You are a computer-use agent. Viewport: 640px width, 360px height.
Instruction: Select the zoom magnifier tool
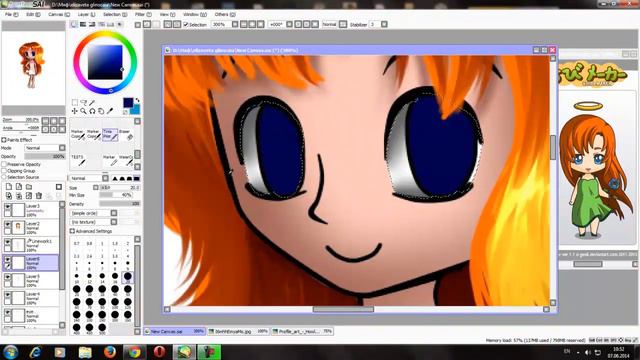click(83, 111)
